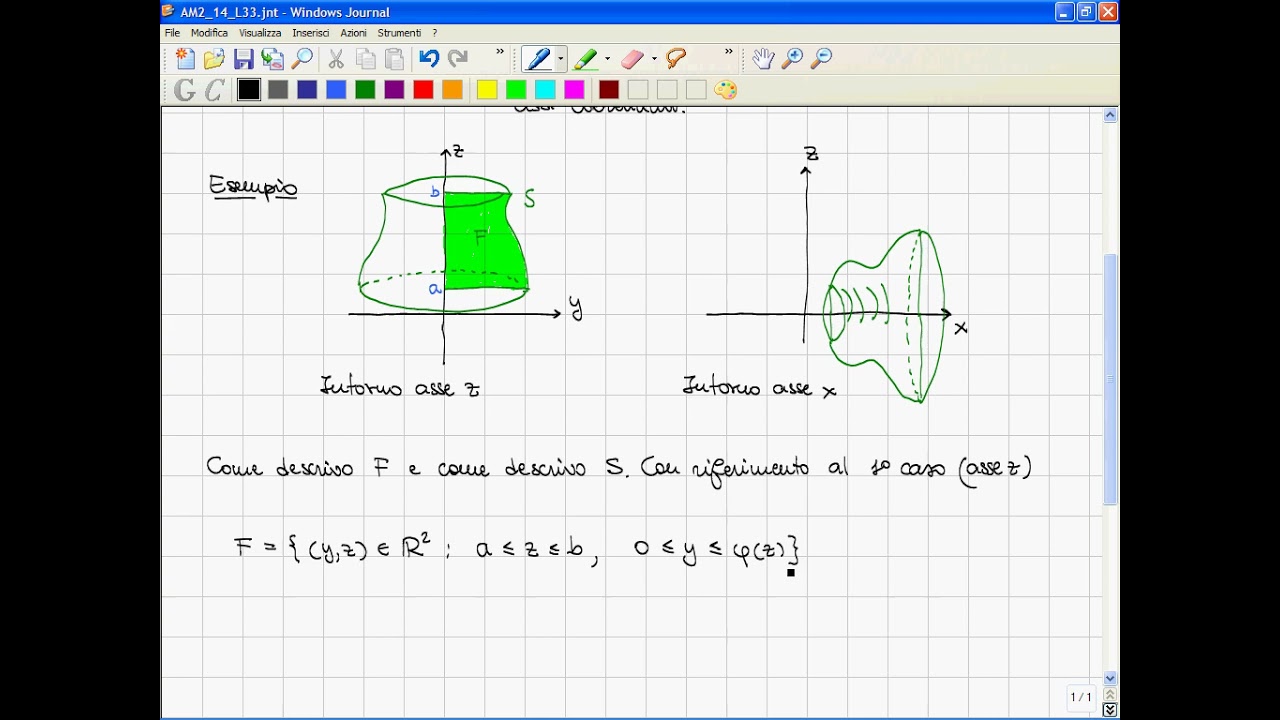
Task: Click the vertical scrollbar up arrow
Action: pos(1110,116)
